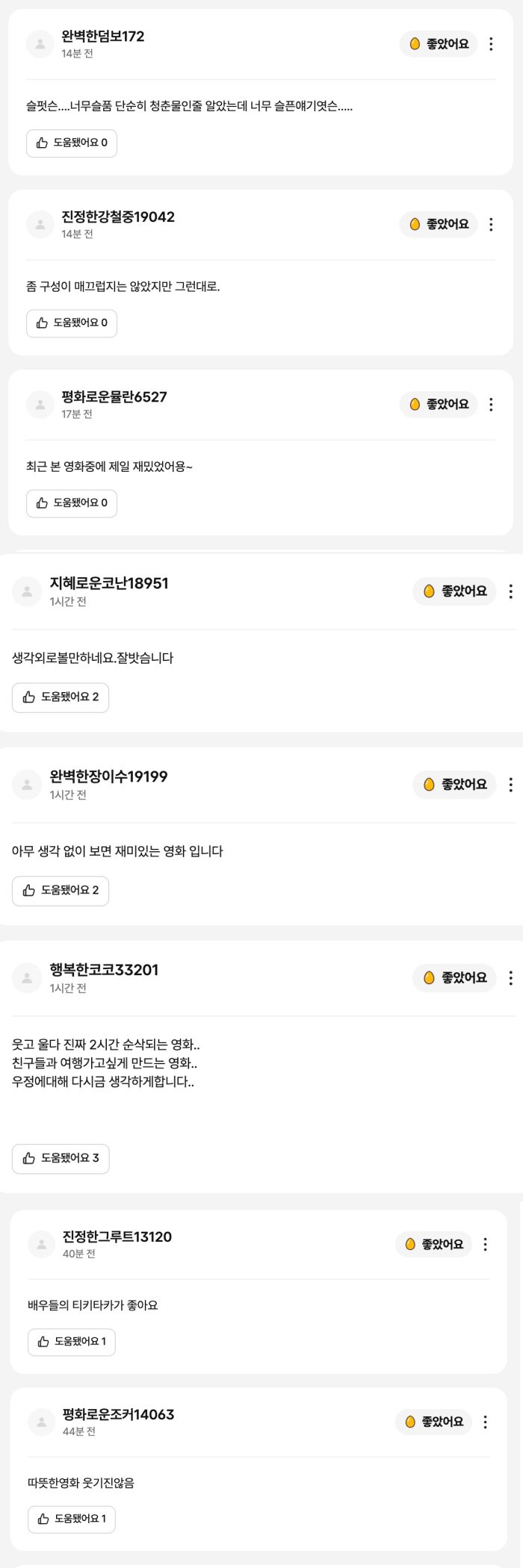
Task: Expand options menu for 완벽한장이수19199's review
Action: point(510,785)
